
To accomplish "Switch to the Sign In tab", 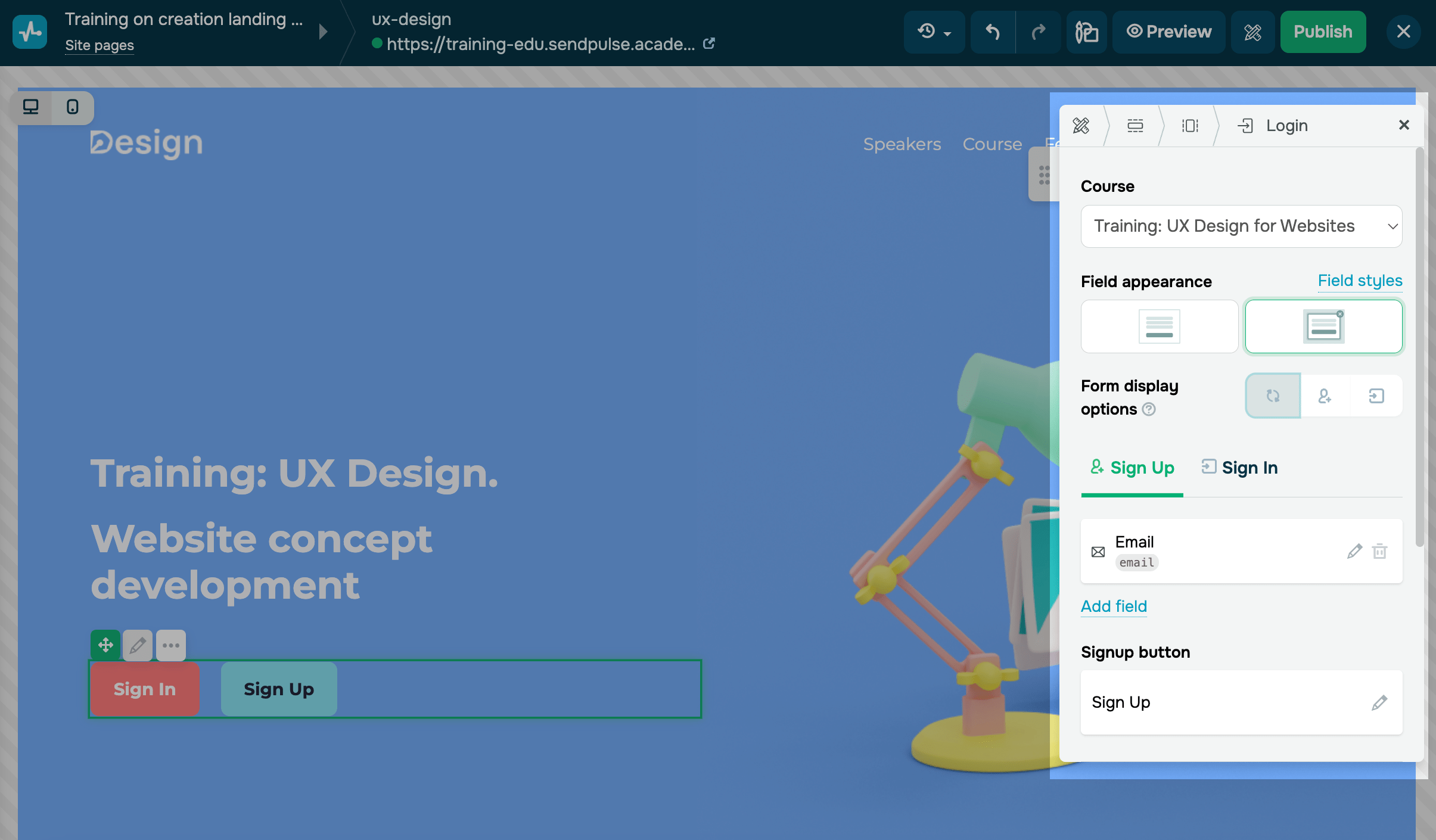I will pyautogui.click(x=1240, y=468).
